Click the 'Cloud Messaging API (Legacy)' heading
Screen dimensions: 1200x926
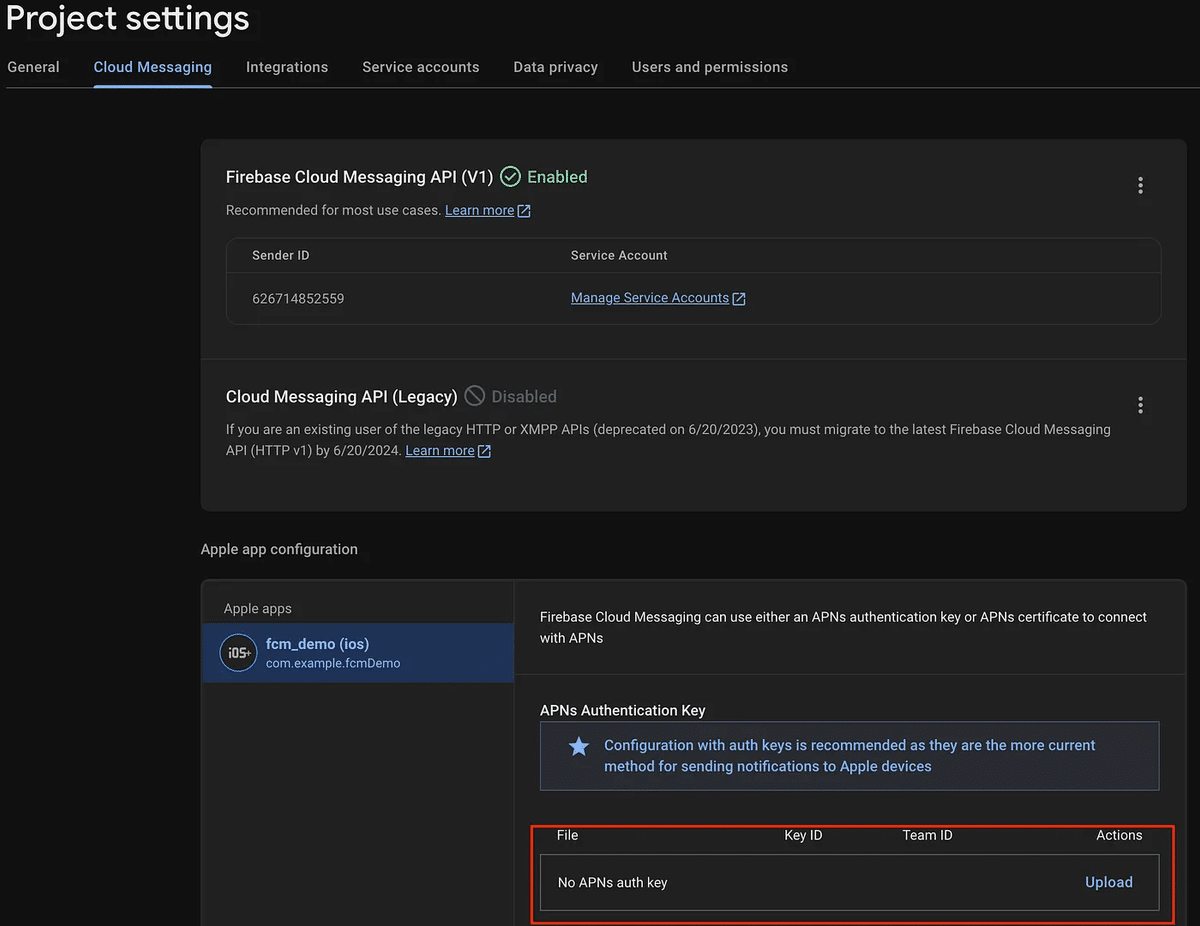tap(342, 397)
